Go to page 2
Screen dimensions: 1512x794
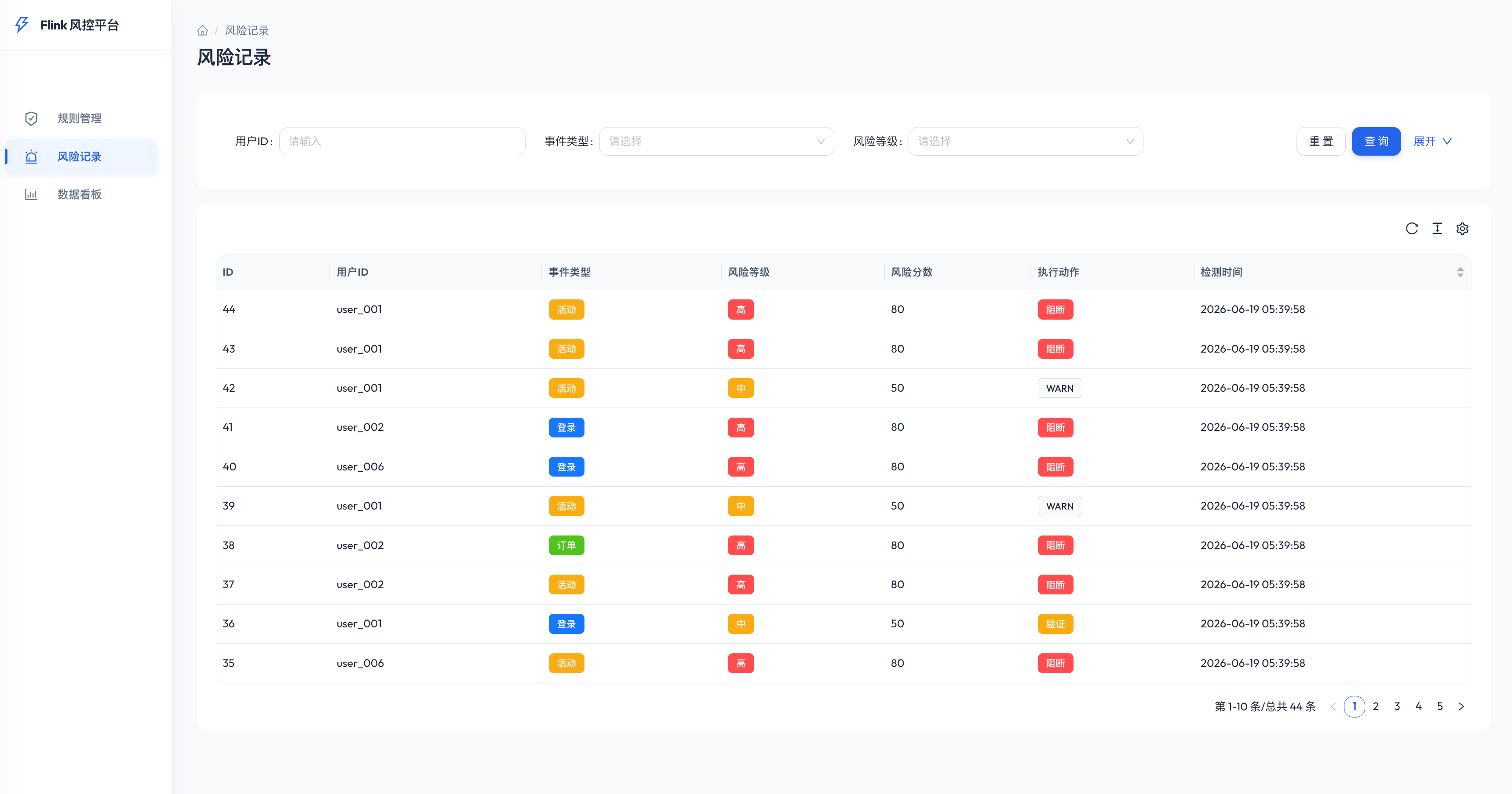tap(1376, 707)
